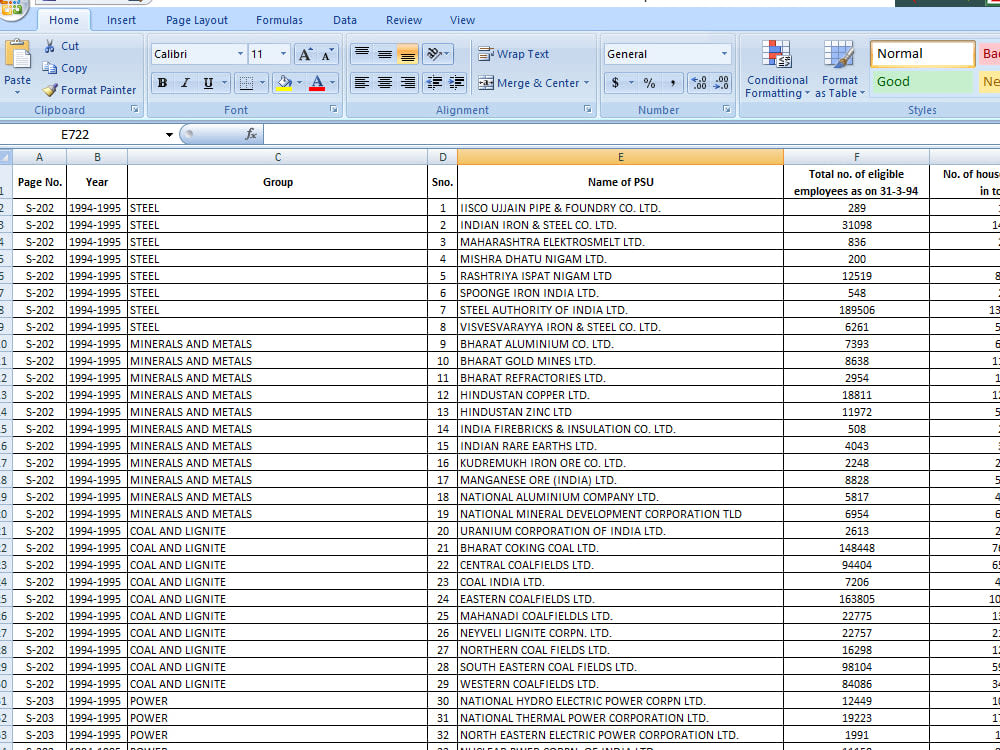Apply the Good cell style
The height and width of the screenshot is (750, 1000).
click(922, 82)
